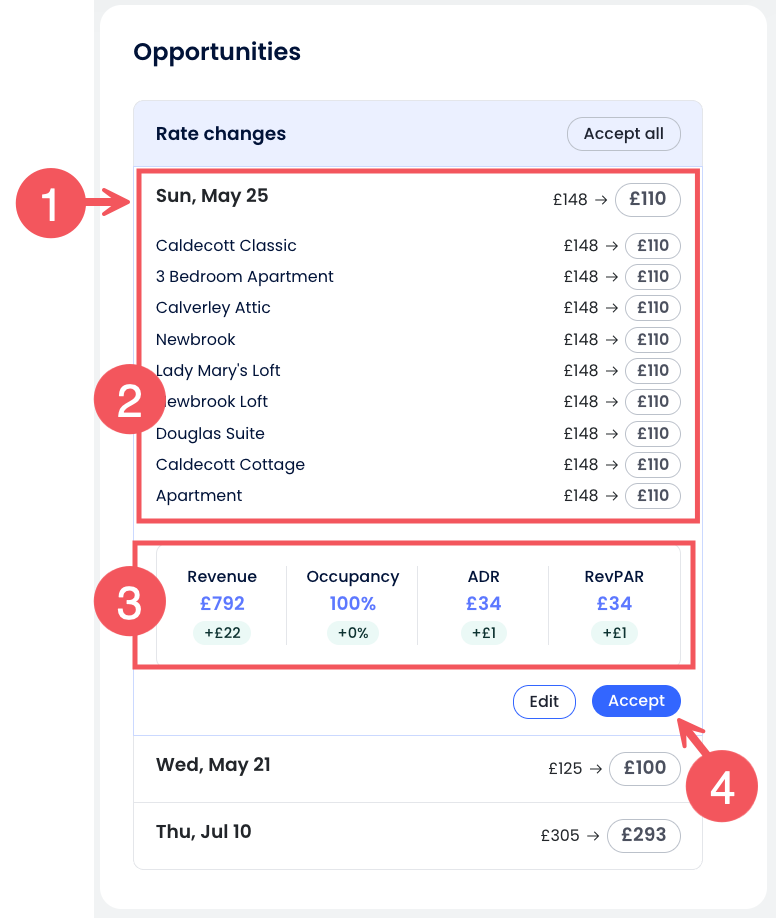Click Calverley Attic £110 rate pill
This screenshot has height=918, width=776.
click(652, 308)
